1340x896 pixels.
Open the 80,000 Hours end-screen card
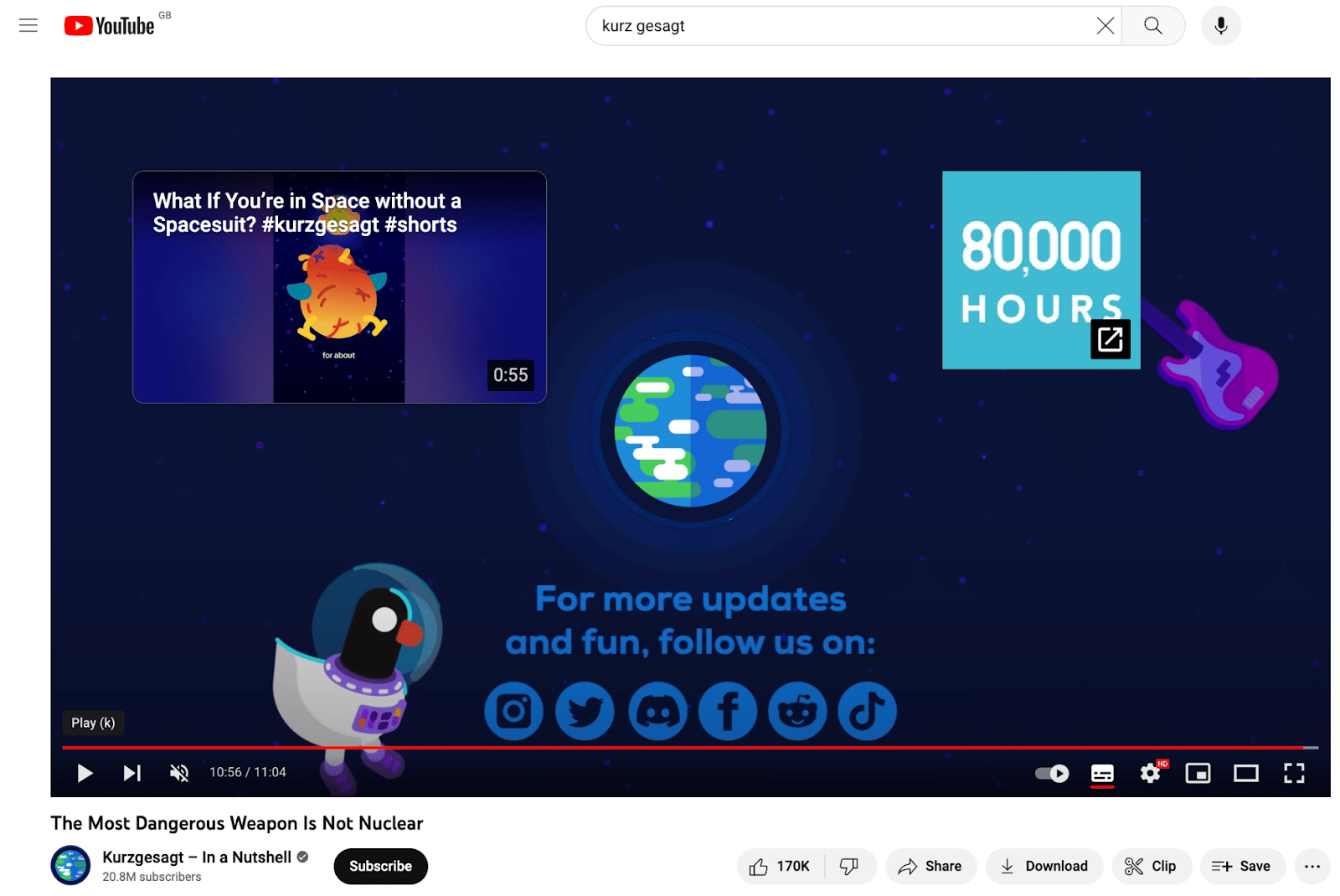(x=1041, y=270)
